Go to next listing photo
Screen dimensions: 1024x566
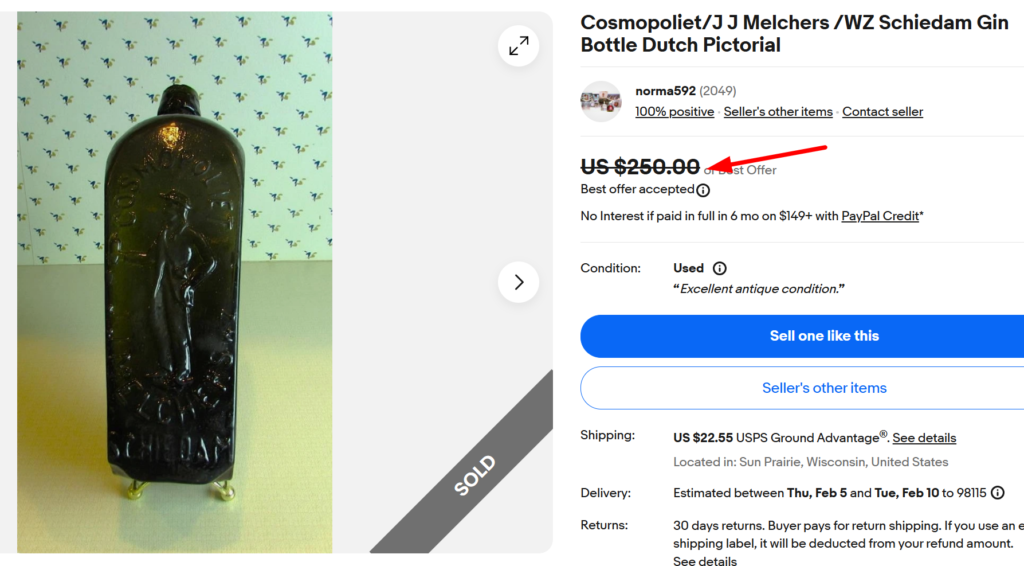pos(518,282)
